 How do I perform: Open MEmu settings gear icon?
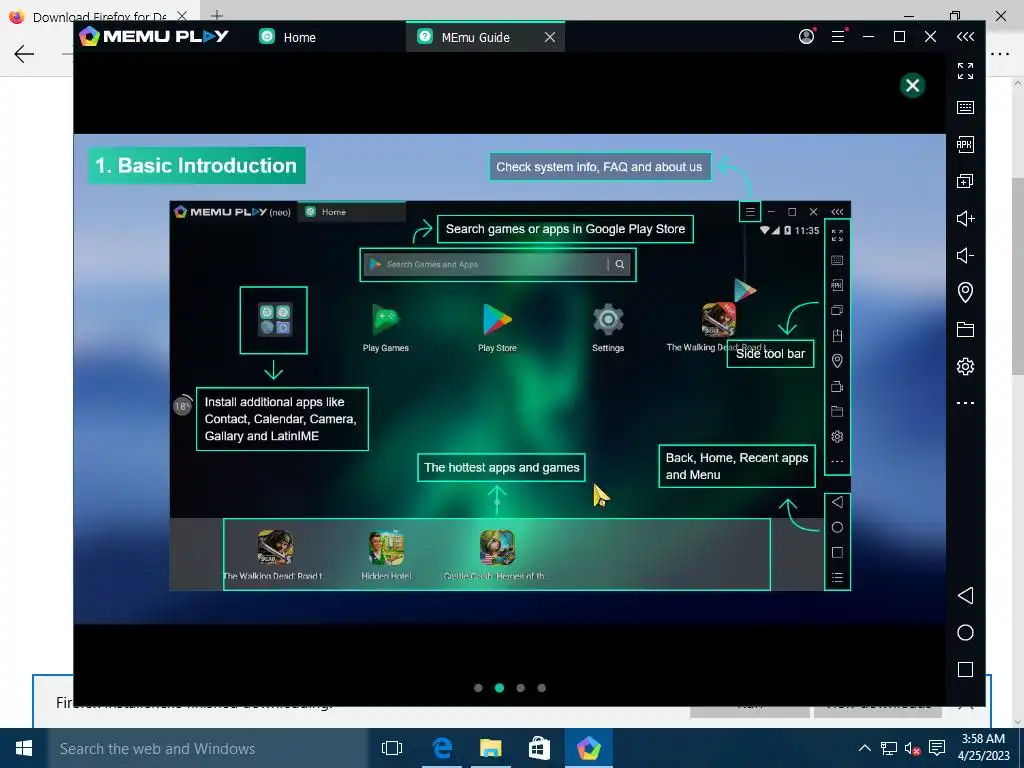[x=965, y=366]
